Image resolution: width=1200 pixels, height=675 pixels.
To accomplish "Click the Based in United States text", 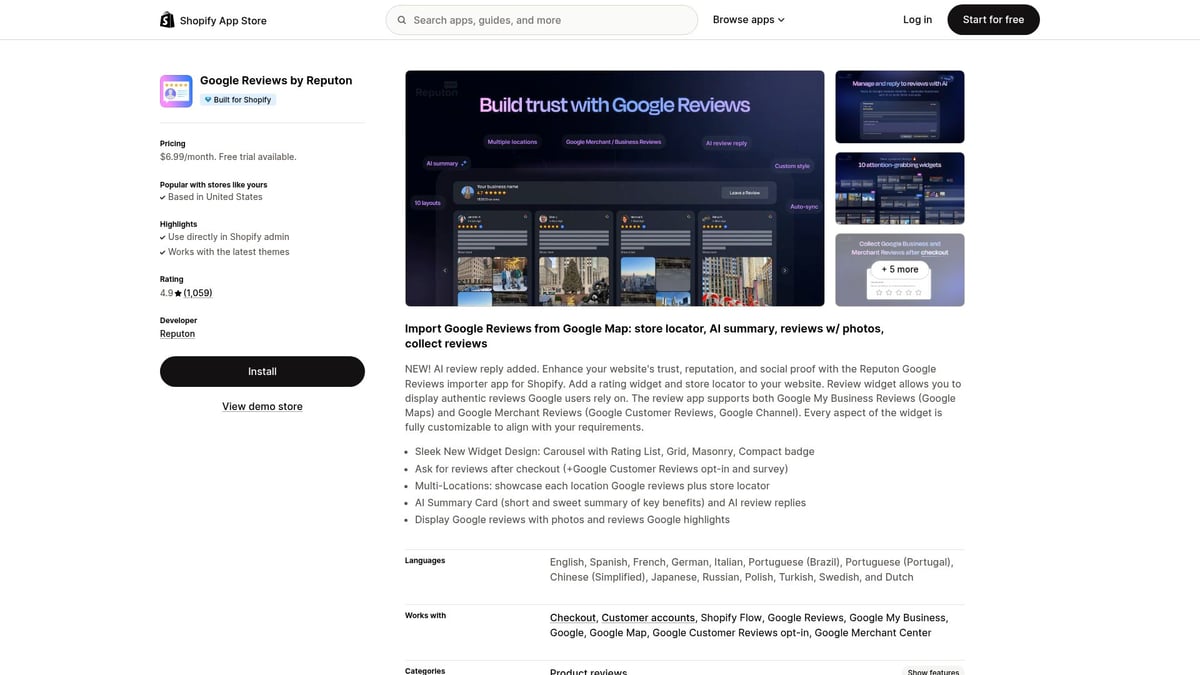I will (x=215, y=197).
